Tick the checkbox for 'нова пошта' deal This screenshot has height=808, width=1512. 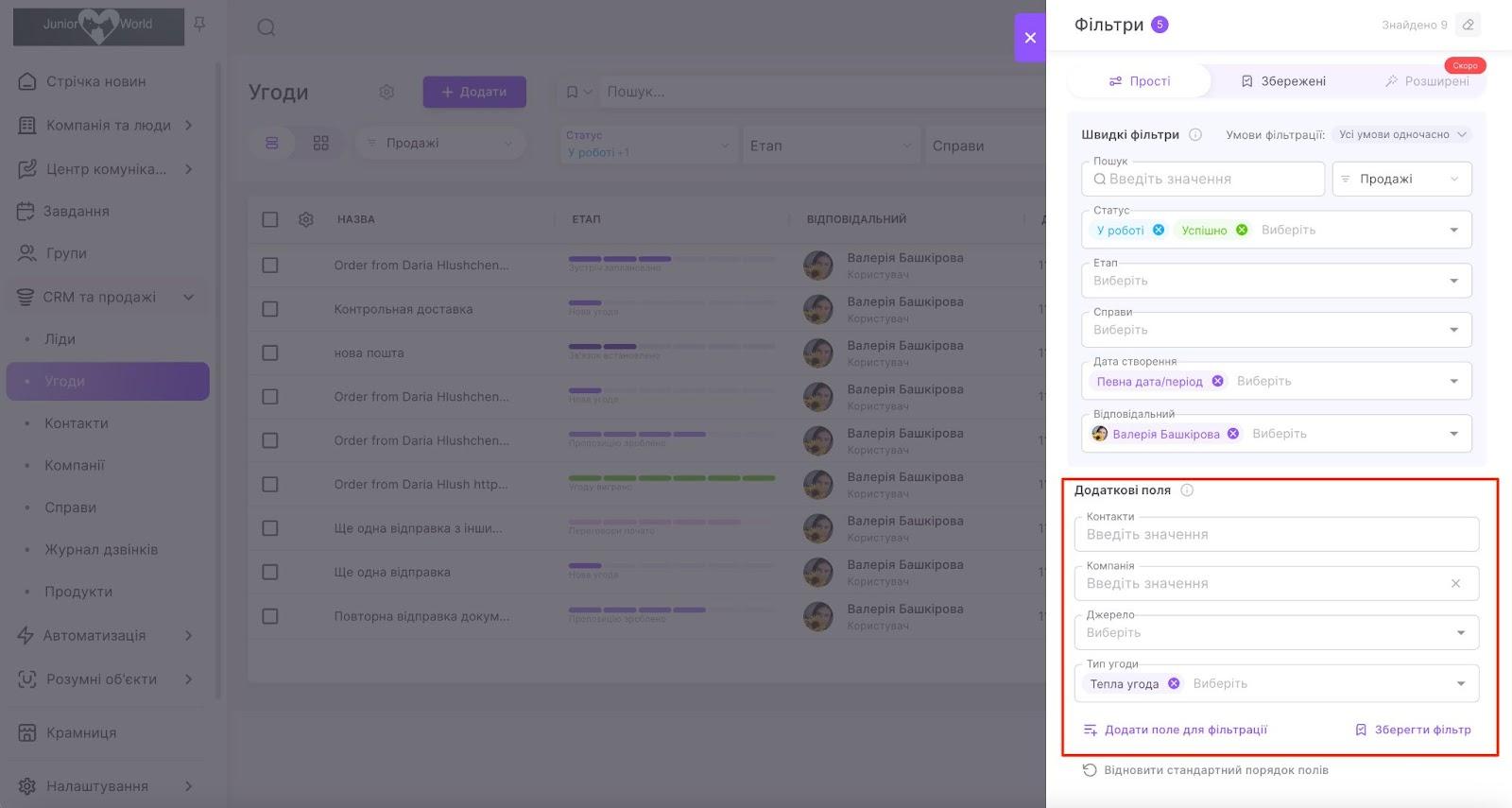(x=270, y=352)
